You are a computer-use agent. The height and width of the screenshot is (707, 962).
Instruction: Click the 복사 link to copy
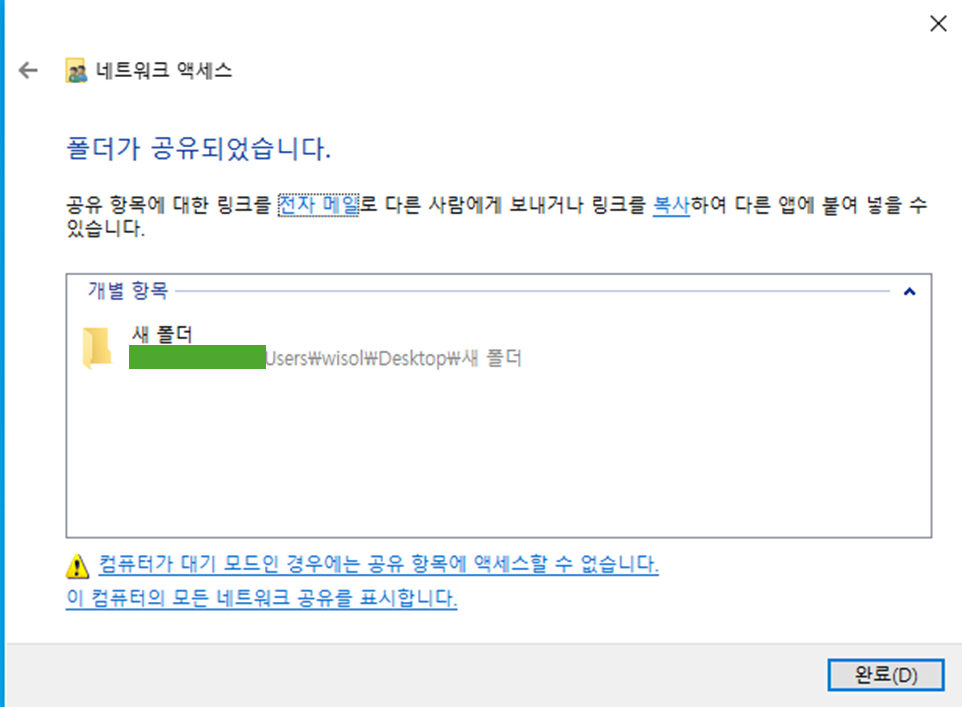coord(671,204)
